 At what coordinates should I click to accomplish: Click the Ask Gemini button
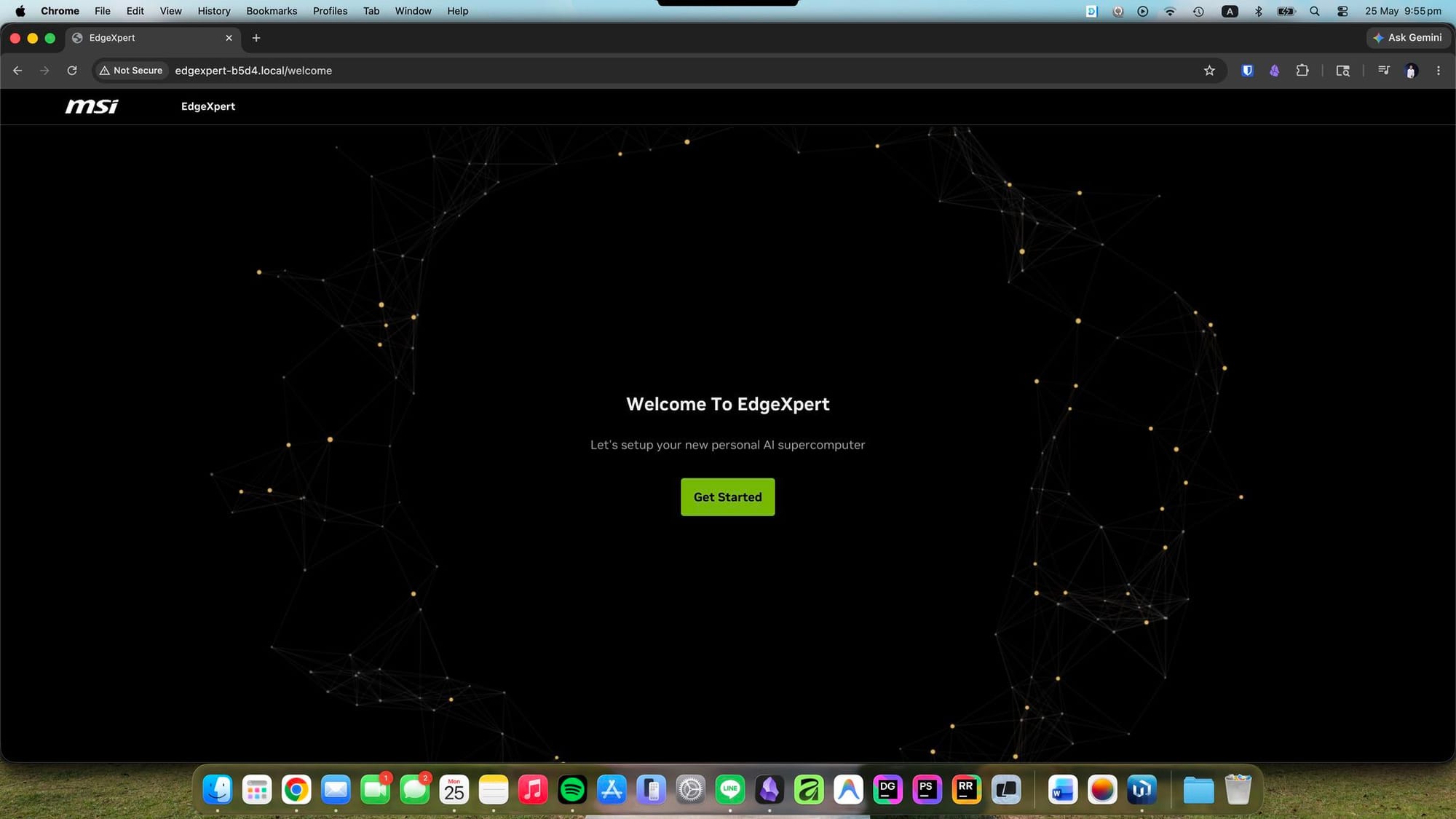pos(1407,38)
